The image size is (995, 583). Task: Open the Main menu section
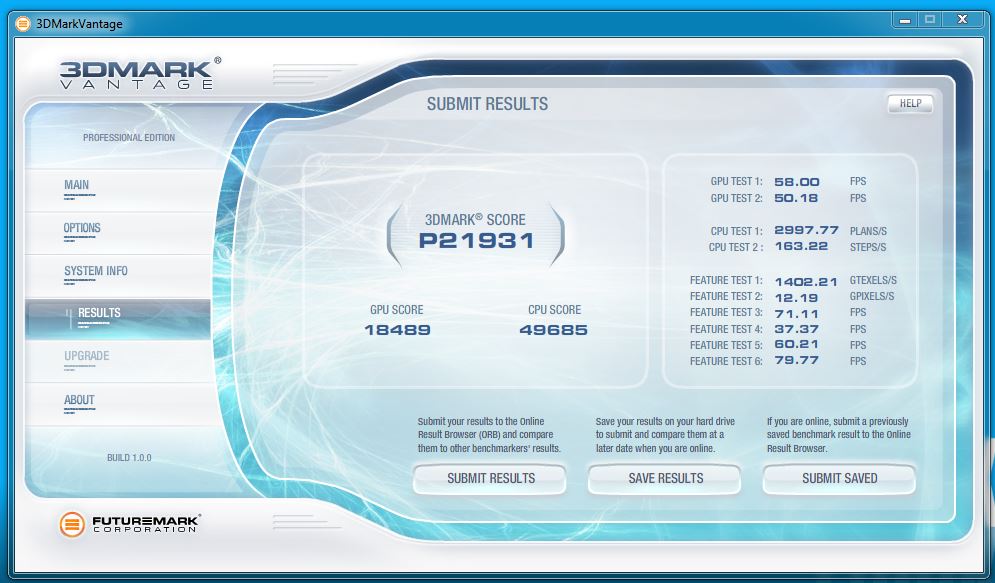pyautogui.click(x=117, y=190)
